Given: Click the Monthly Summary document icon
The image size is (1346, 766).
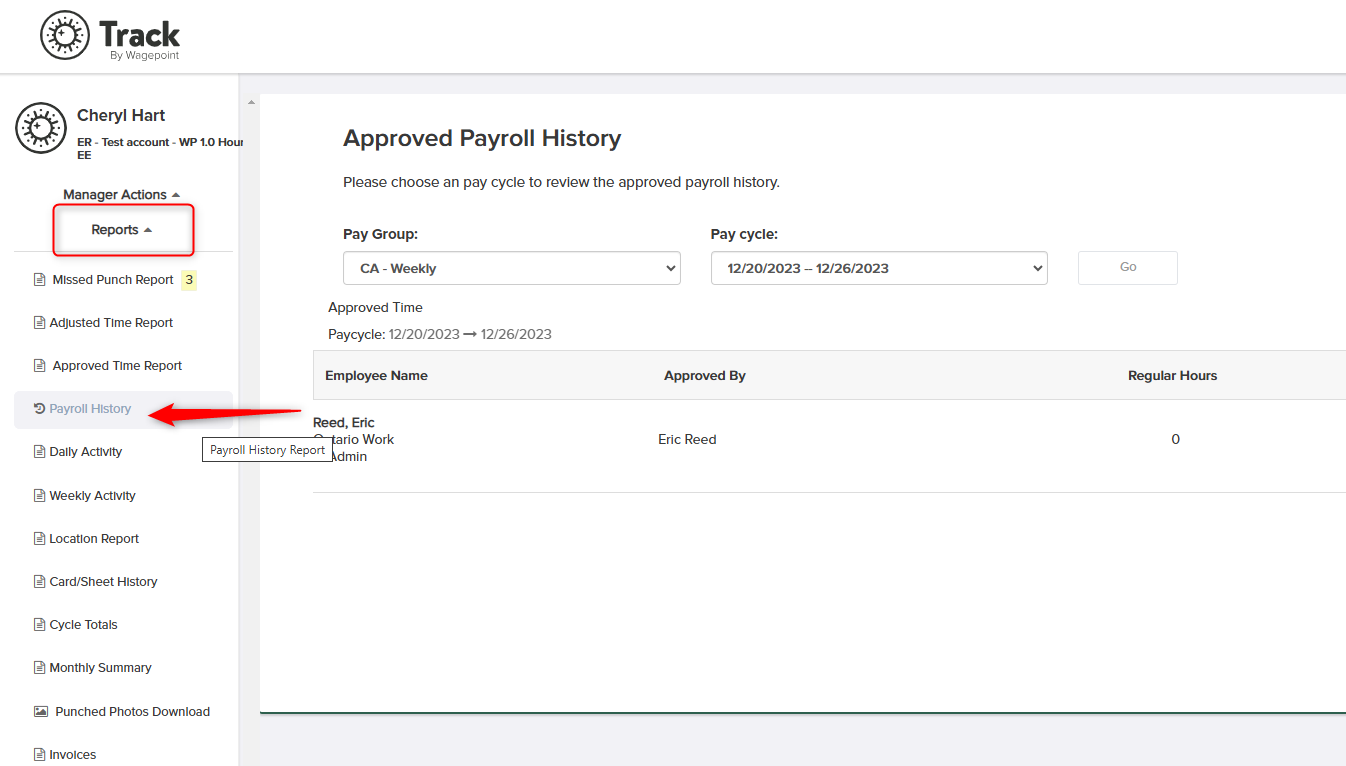Looking at the screenshot, I should [x=40, y=668].
